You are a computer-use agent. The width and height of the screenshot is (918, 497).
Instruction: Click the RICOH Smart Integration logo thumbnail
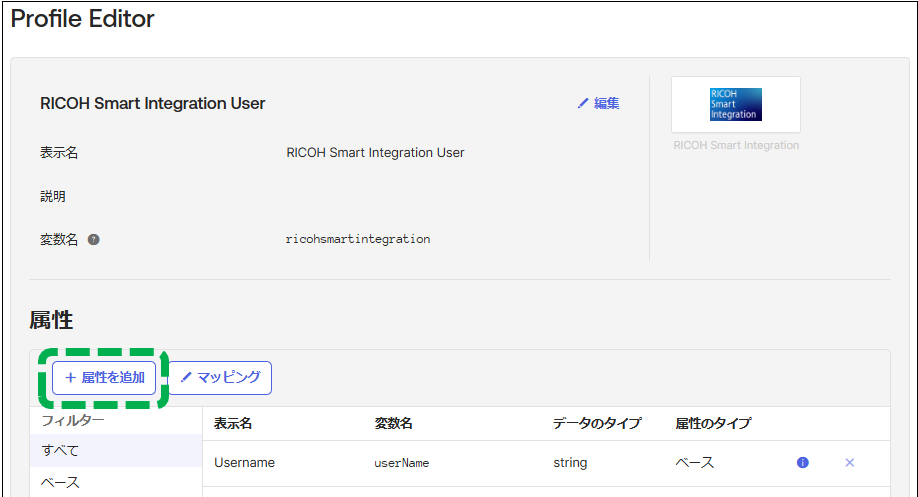736,105
